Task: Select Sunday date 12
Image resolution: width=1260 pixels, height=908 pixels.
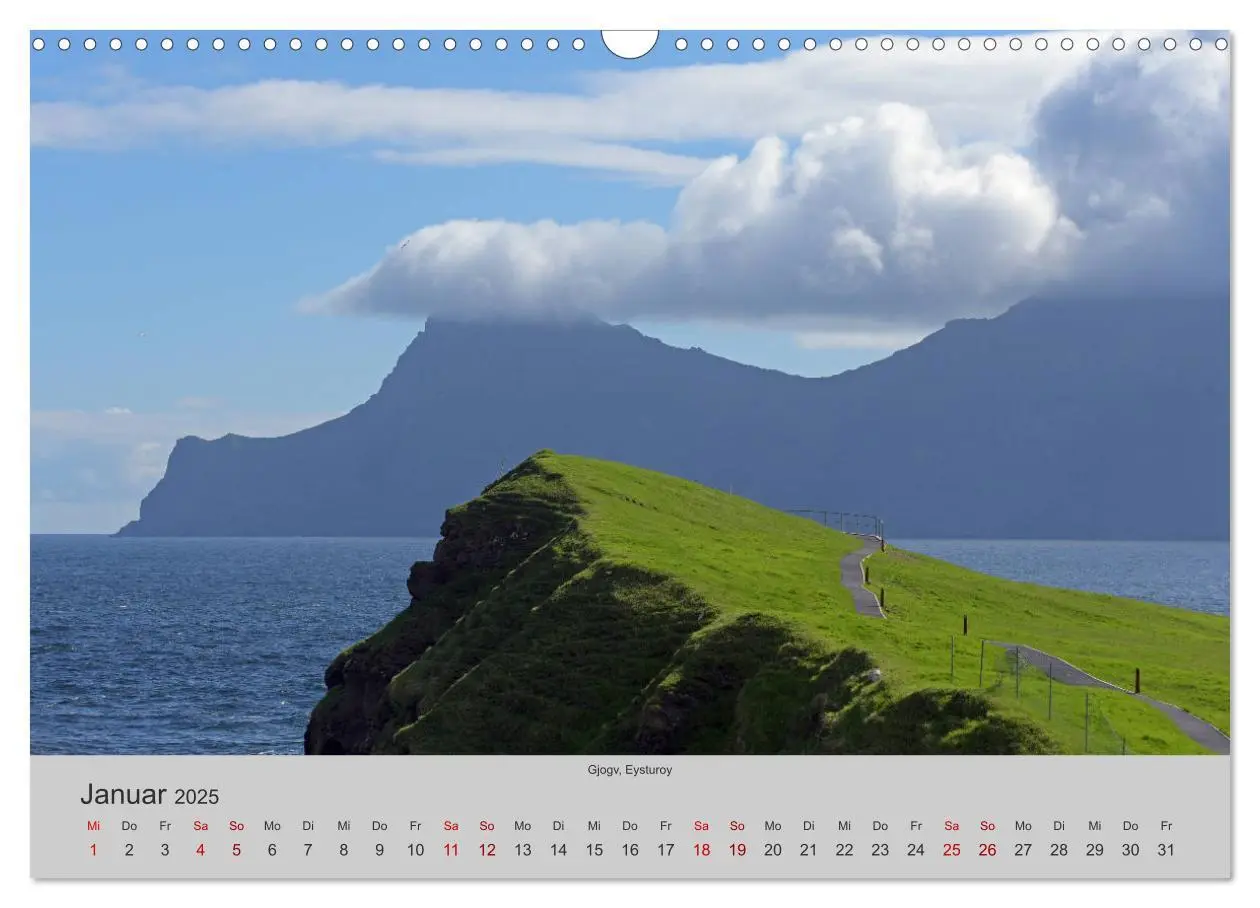Action: click(x=487, y=850)
